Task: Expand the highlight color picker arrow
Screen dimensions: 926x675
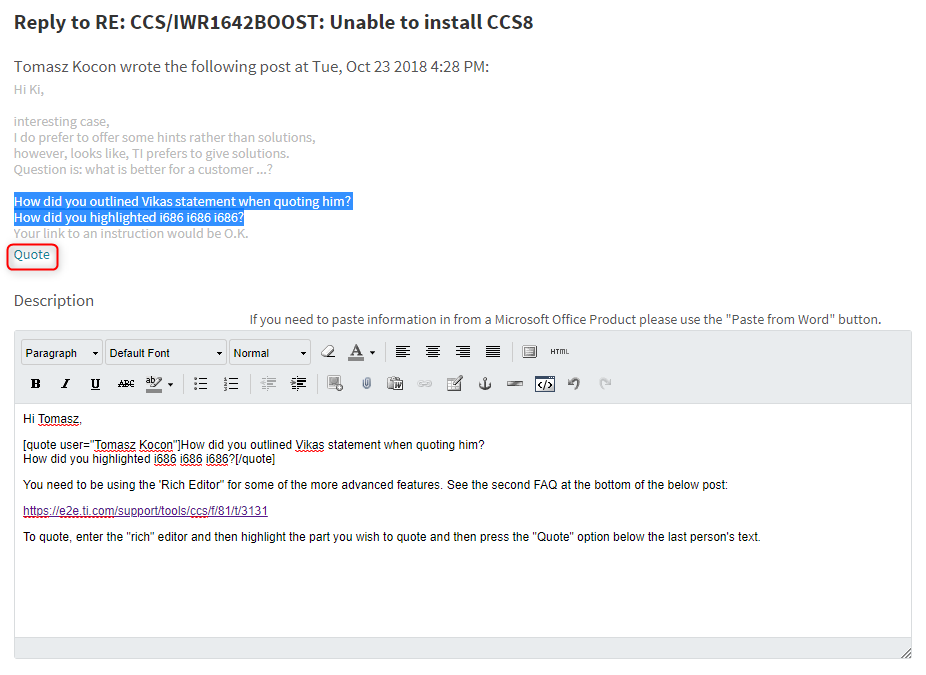Action: click(x=171, y=384)
